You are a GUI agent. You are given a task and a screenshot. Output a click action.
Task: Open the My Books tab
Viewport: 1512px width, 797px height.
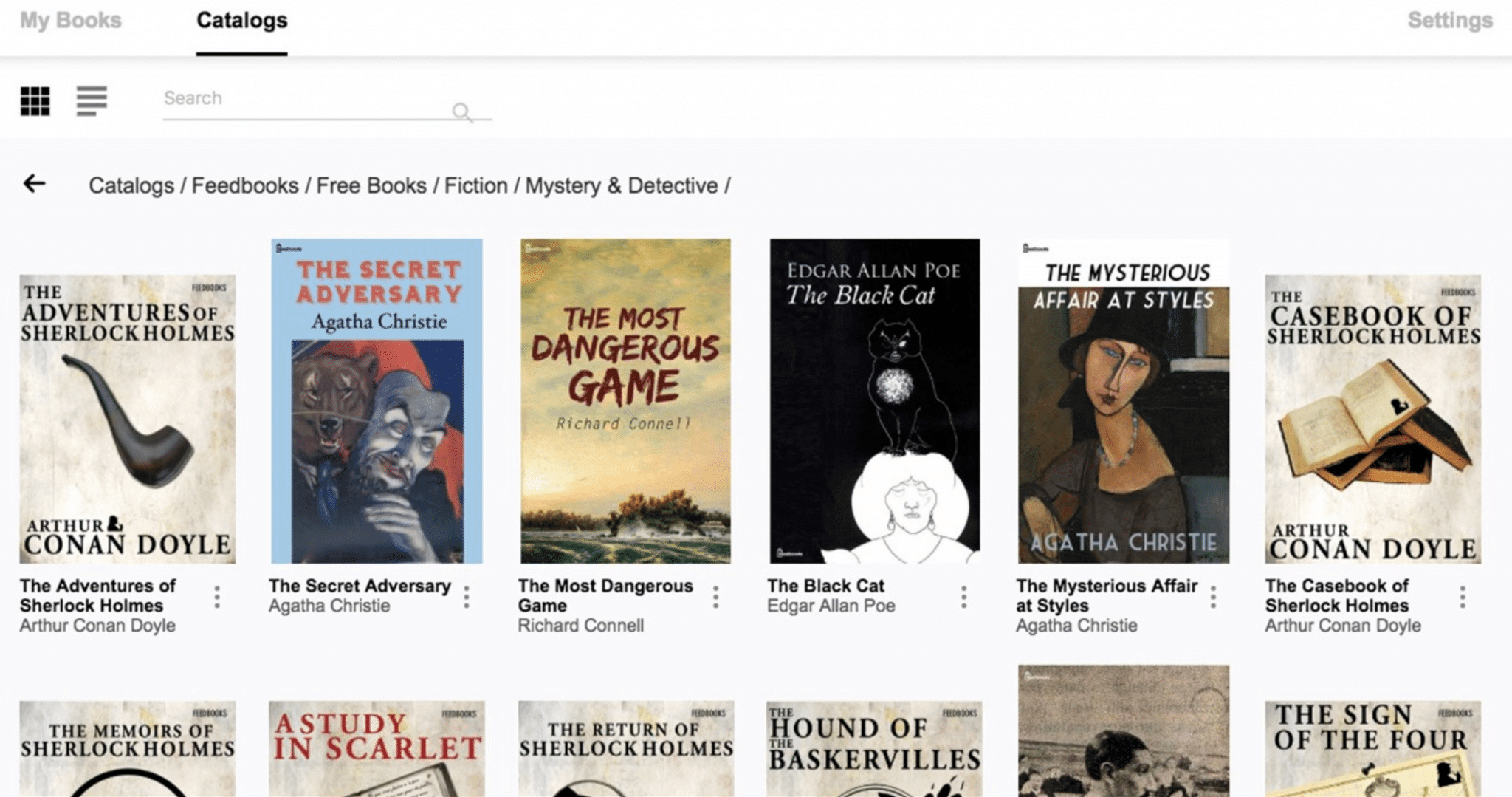pyautogui.click(x=71, y=20)
